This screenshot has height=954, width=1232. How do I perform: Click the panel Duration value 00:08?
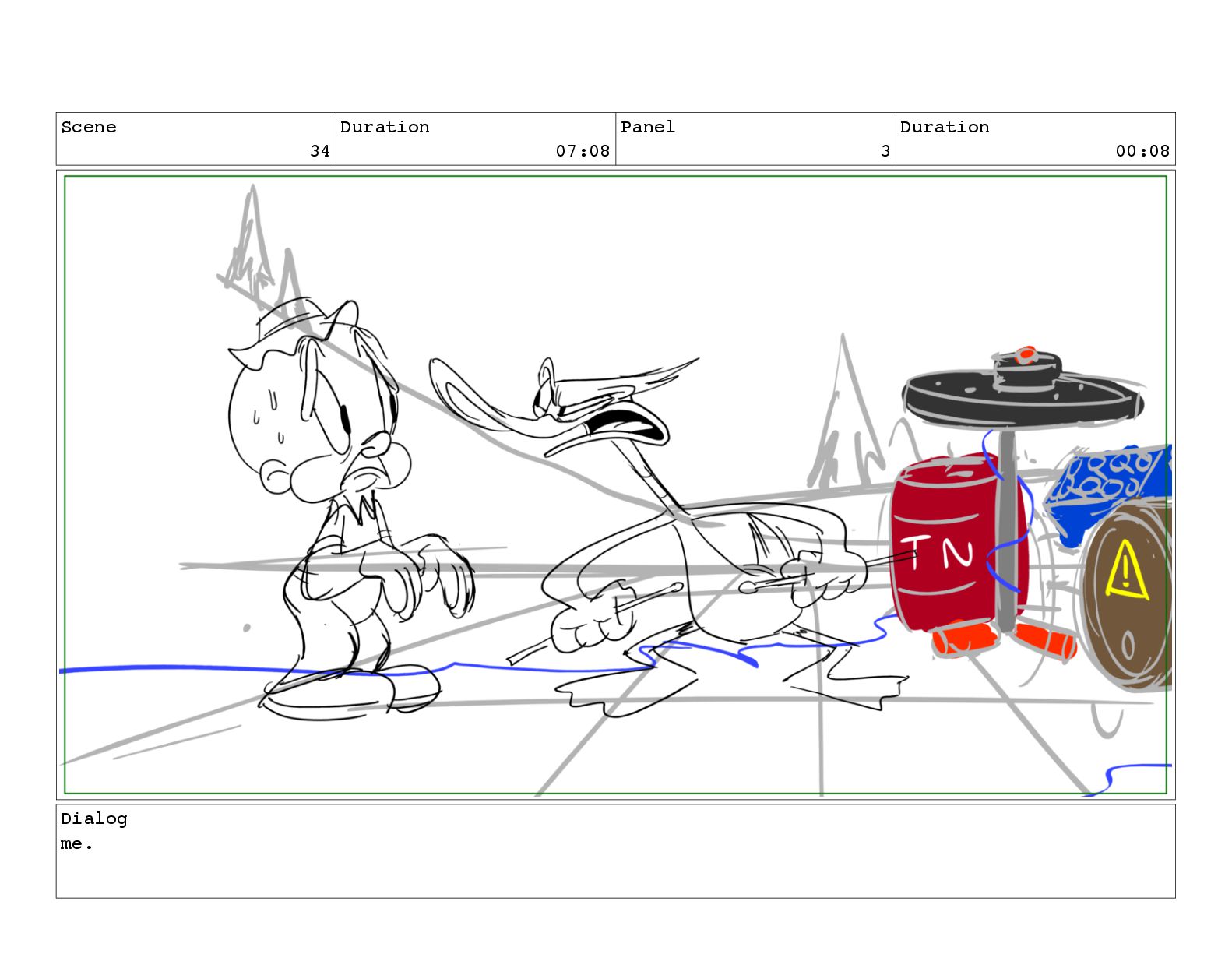(1142, 151)
